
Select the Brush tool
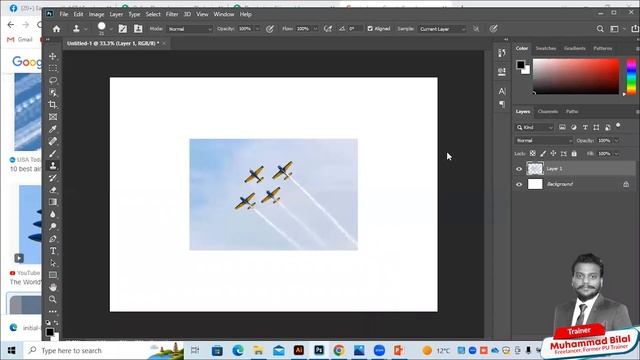tap(53, 153)
